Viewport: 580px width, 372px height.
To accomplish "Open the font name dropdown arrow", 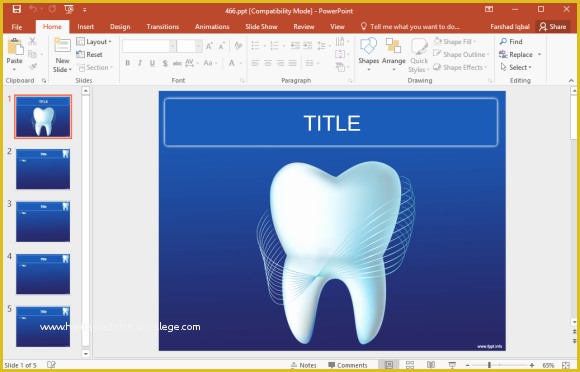I will (x=172, y=46).
